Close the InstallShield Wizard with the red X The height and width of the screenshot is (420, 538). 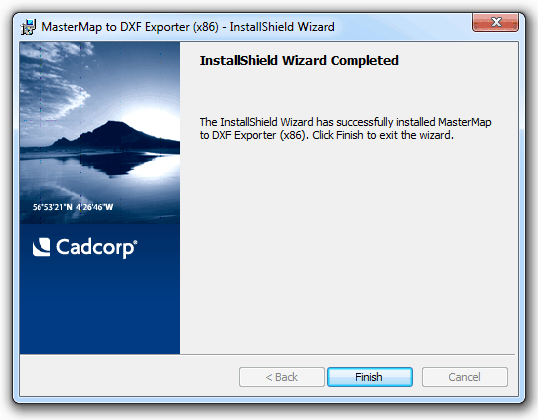[495, 23]
